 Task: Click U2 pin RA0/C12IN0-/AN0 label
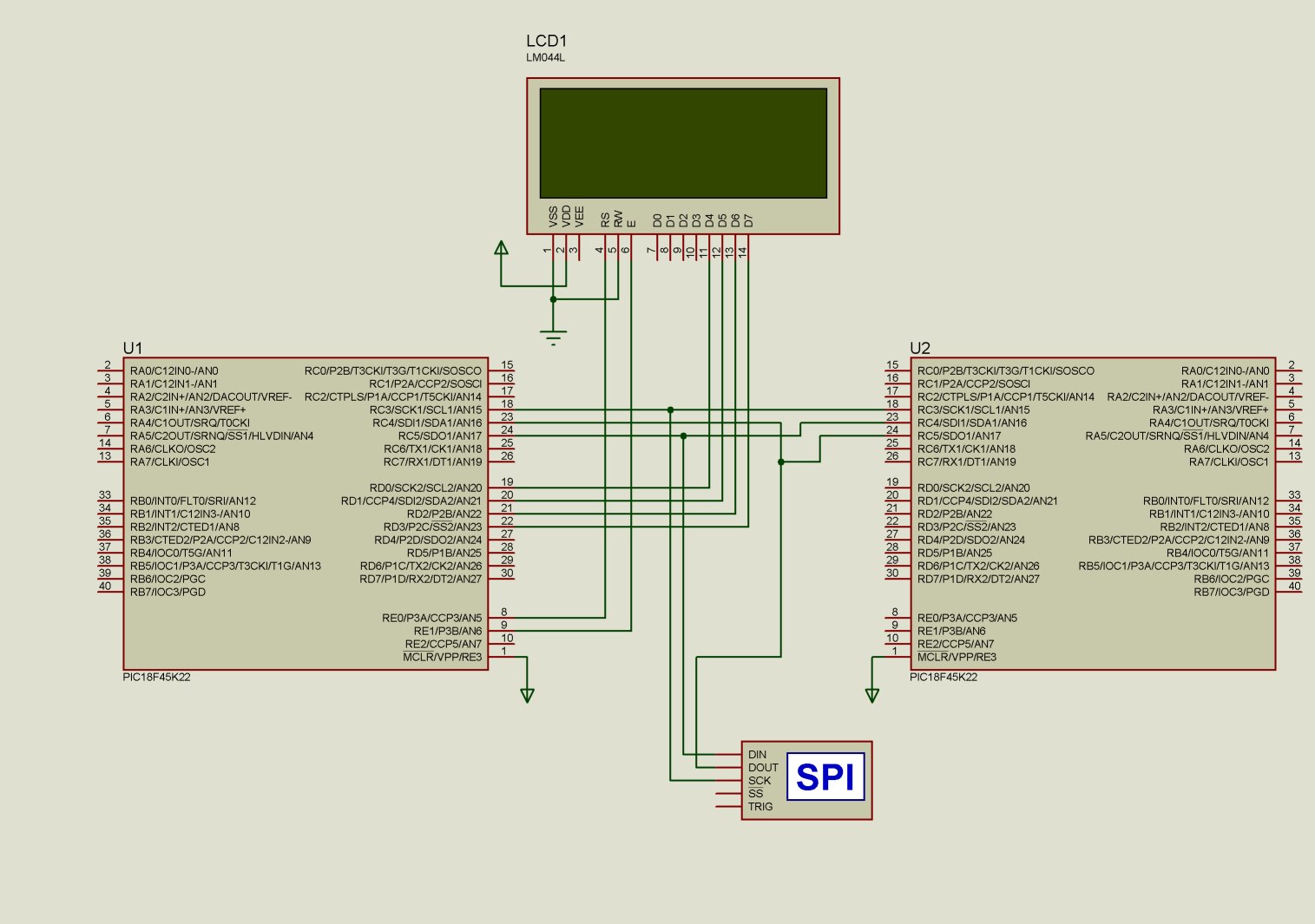coord(1225,371)
